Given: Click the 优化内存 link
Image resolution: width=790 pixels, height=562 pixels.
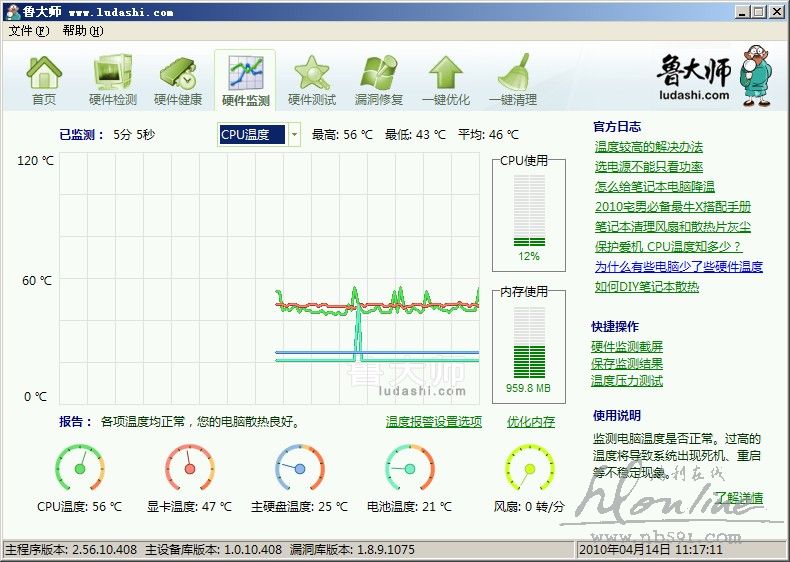Looking at the screenshot, I should click(x=530, y=422).
